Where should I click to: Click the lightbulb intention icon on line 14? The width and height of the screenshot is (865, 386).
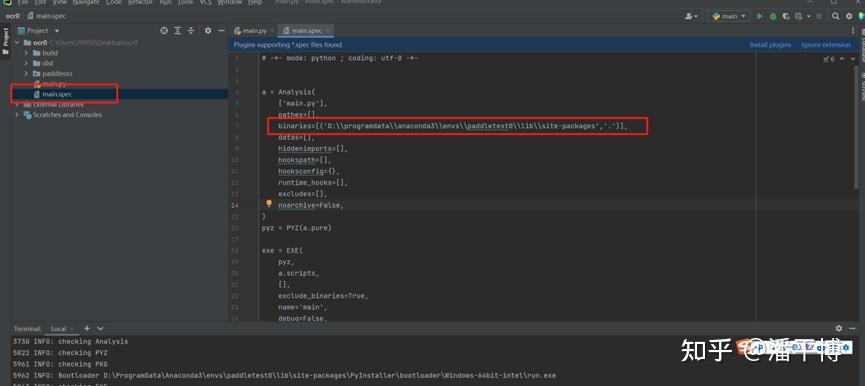click(269, 204)
